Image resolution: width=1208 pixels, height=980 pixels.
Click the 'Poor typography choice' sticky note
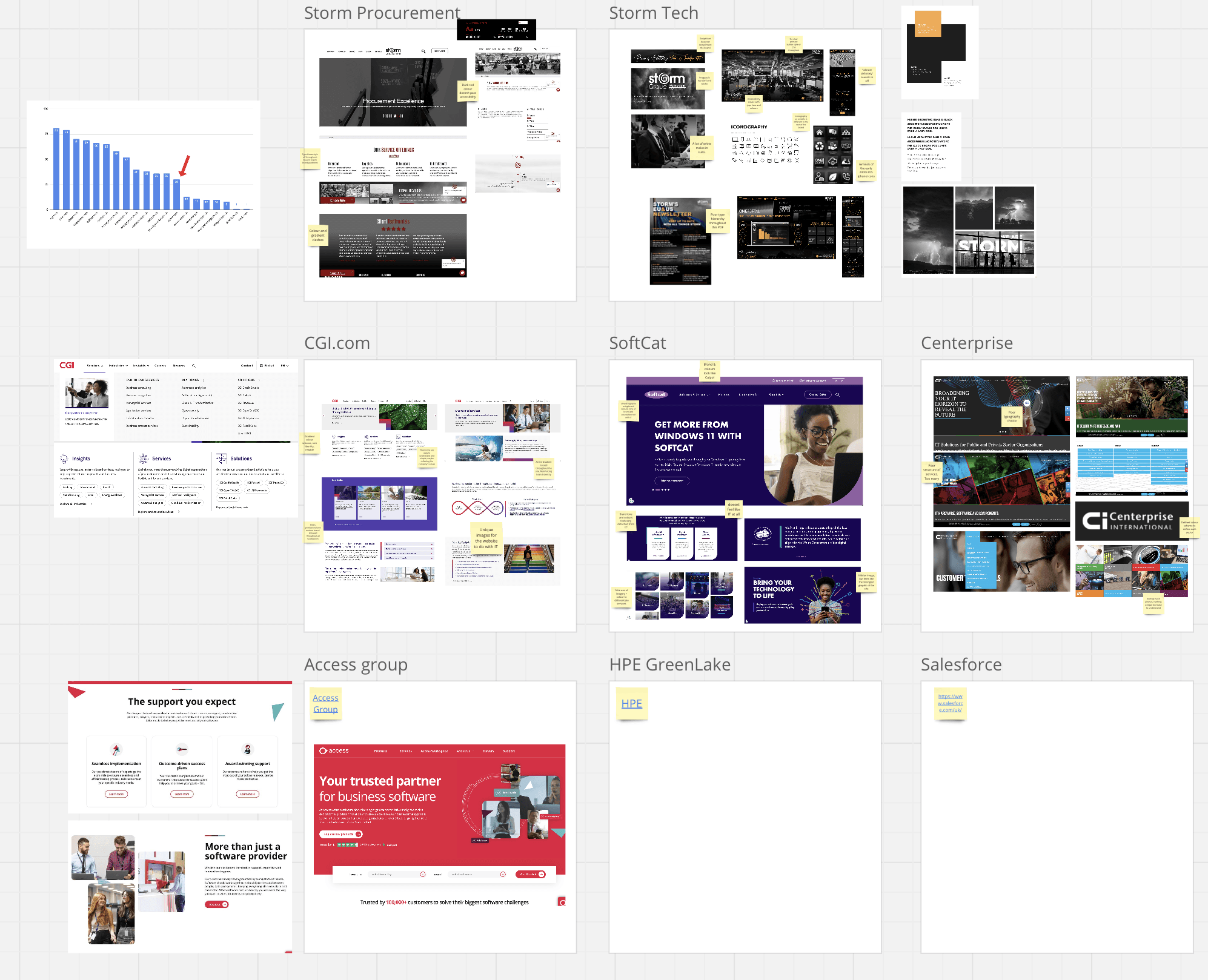pyautogui.click(x=1012, y=417)
